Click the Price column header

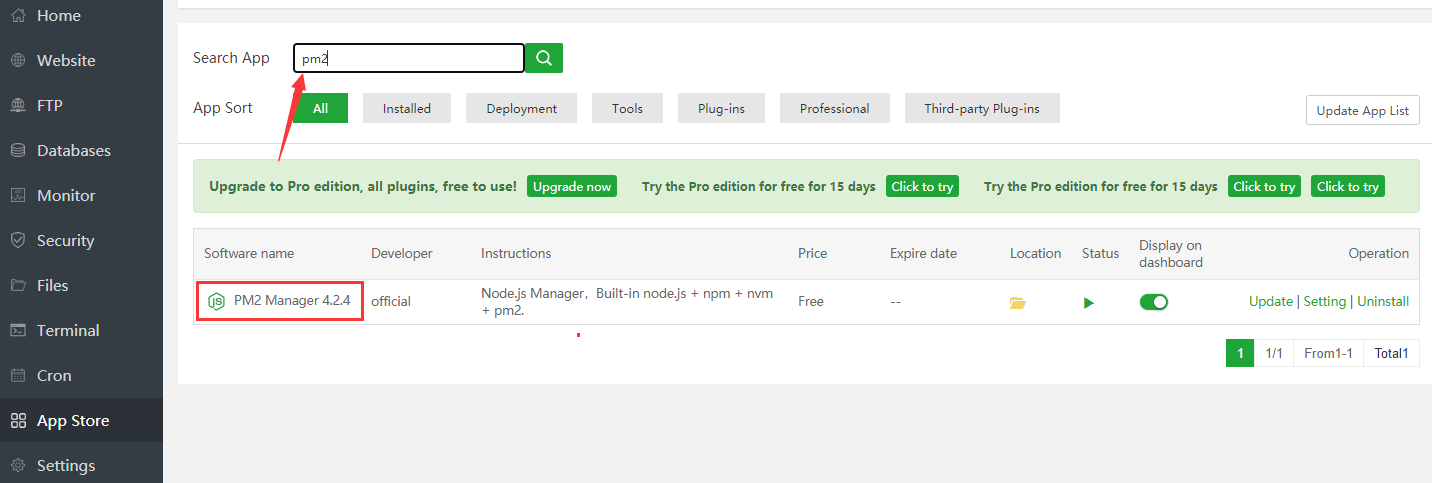point(813,253)
